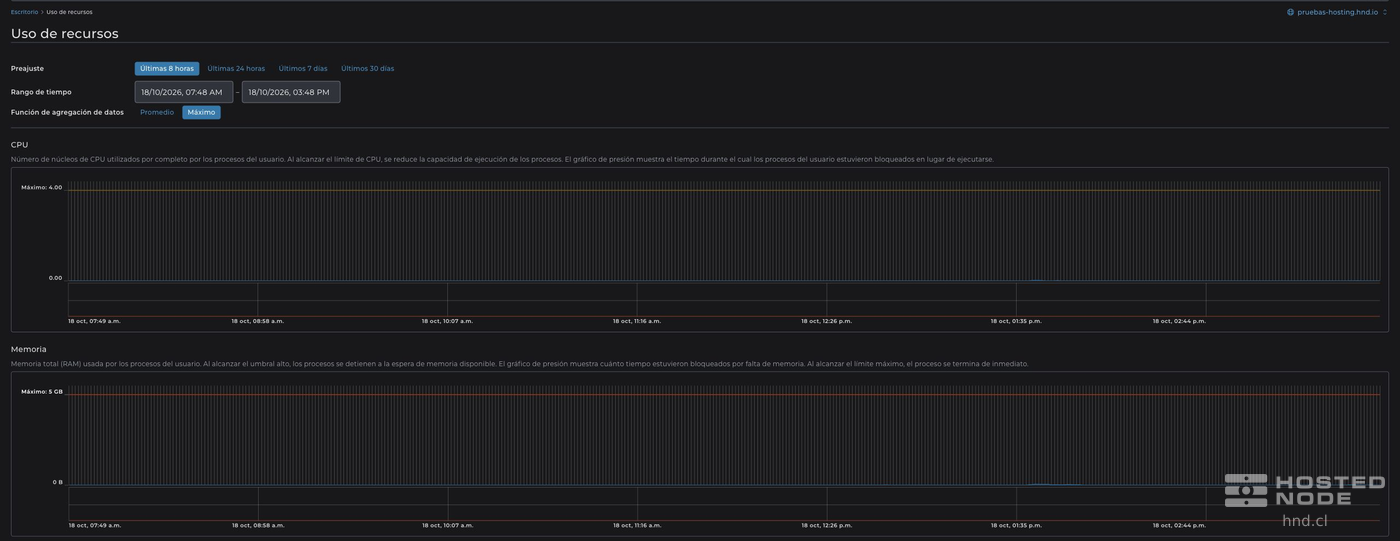Click the Memoria section heading
Image resolution: width=1400 pixels, height=541 pixels.
click(x=28, y=349)
